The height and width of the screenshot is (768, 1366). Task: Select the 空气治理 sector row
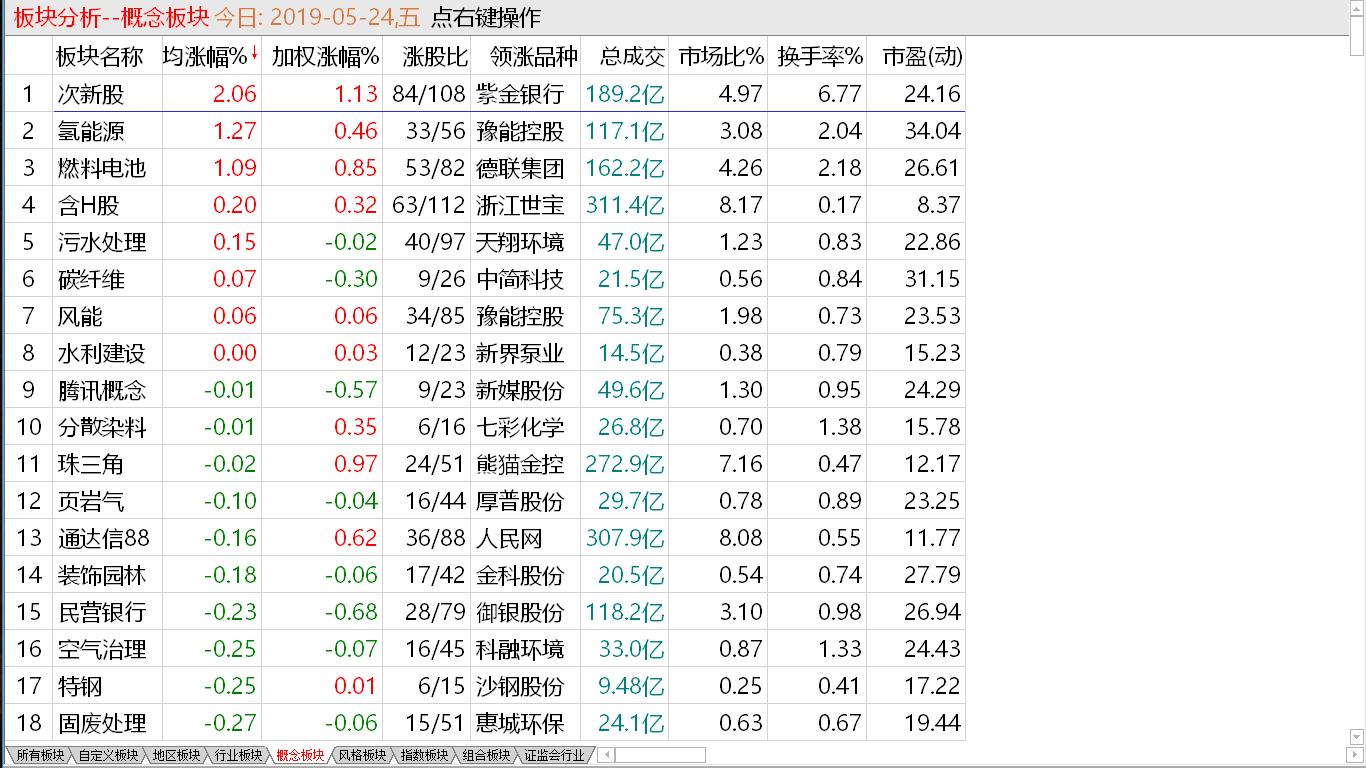click(484, 649)
